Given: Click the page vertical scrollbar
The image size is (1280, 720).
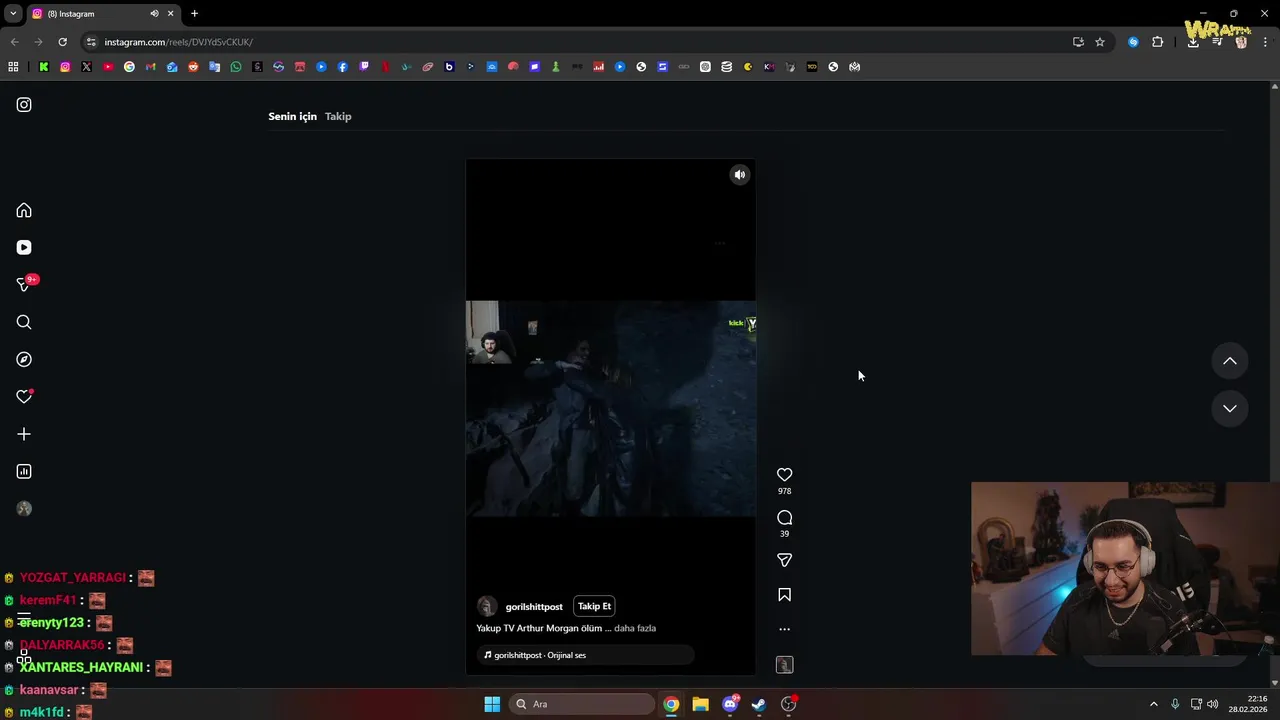Looking at the screenshot, I should click(1274, 385).
